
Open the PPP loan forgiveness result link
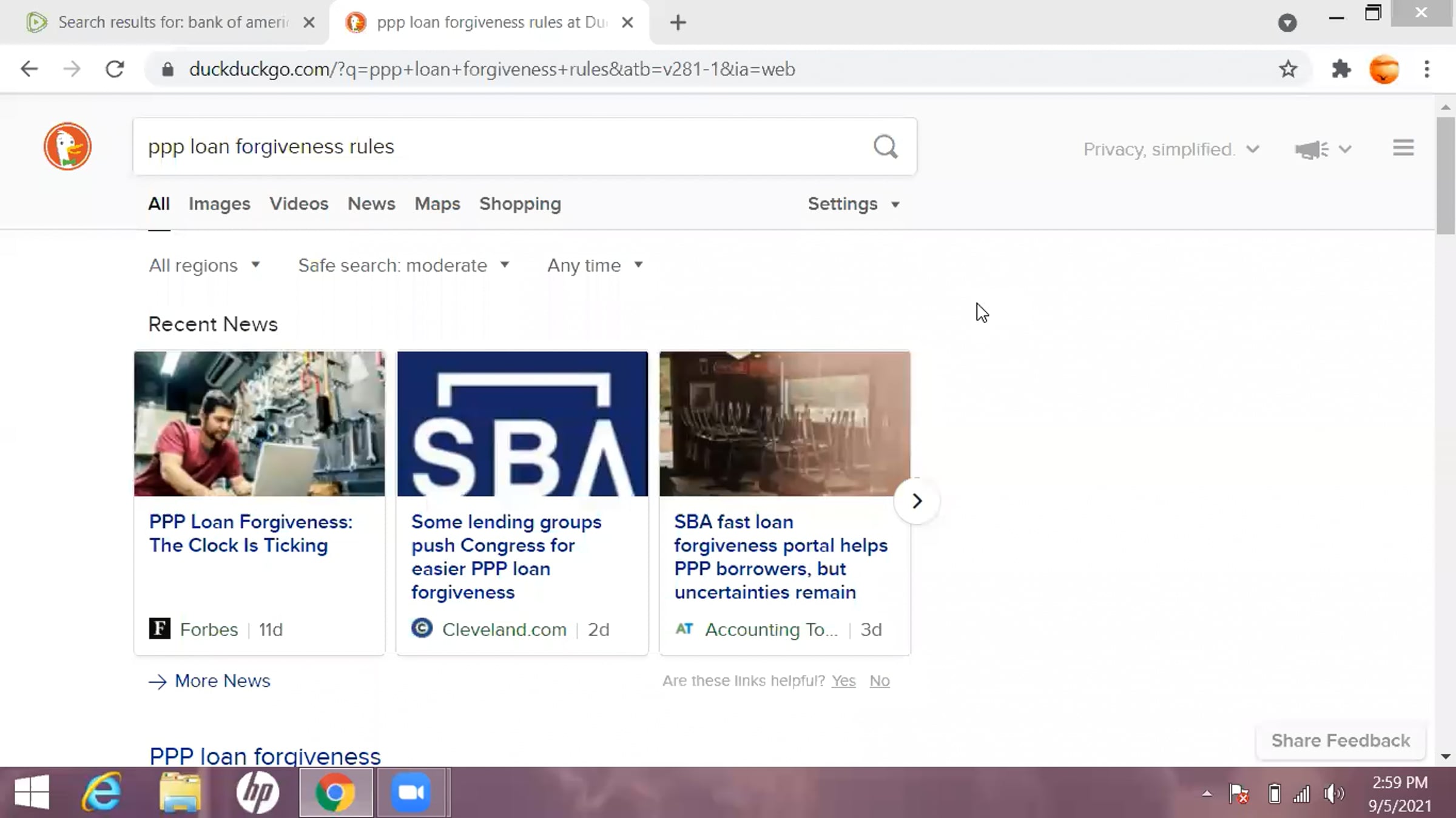pos(265,756)
